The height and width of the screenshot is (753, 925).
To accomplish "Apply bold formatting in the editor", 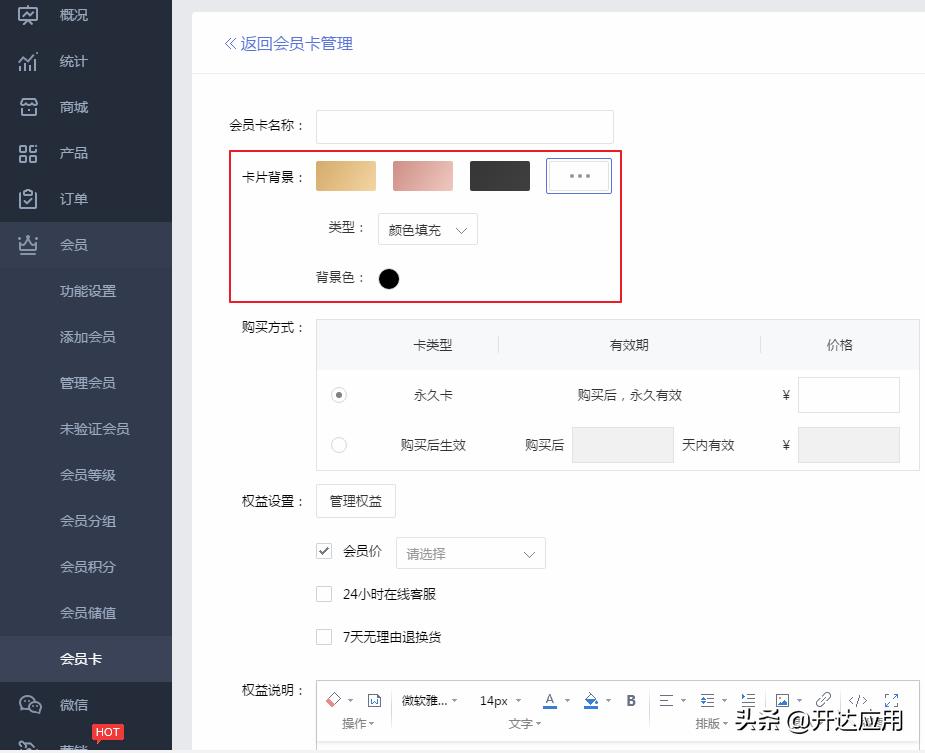I will [631, 700].
